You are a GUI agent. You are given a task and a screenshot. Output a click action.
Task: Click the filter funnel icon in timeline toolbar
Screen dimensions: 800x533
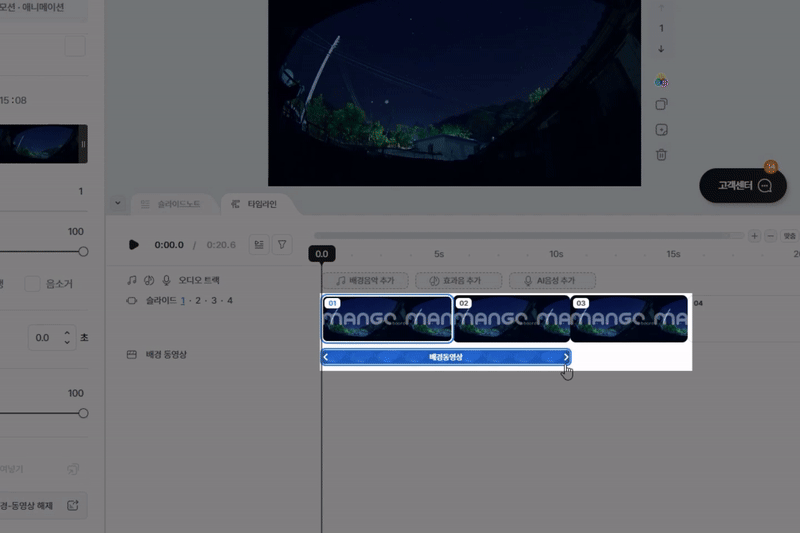pyautogui.click(x=281, y=245)
